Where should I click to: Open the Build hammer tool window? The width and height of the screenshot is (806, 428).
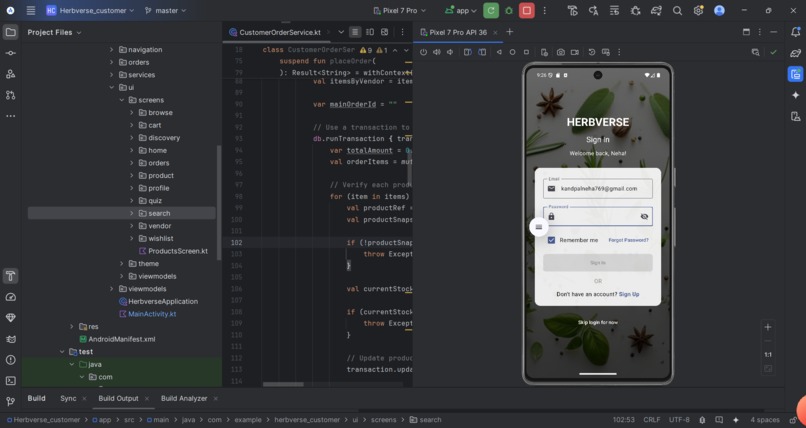pyautogui.click(x=10, y=276)
